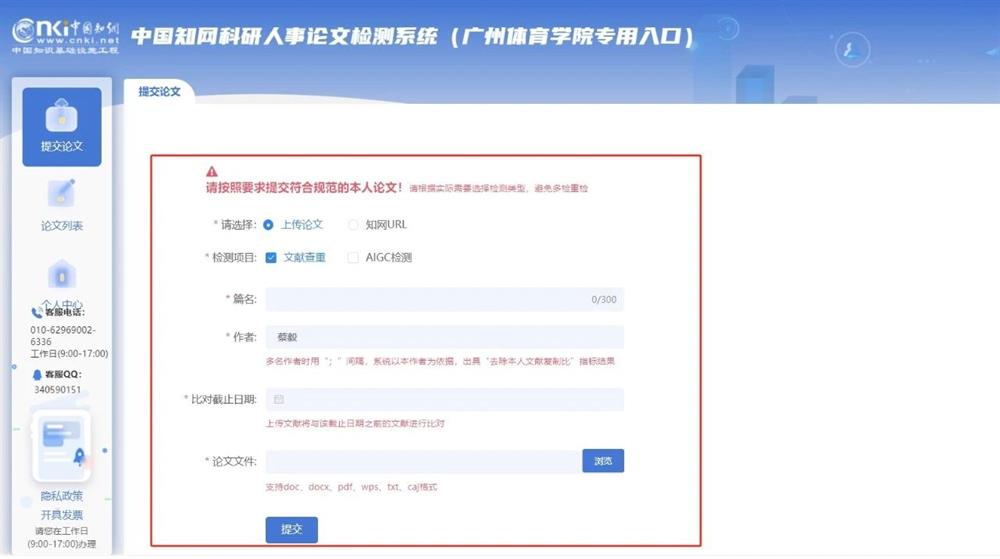
Task: Click the 浏览 browse button
Action: pyautogui.click(x=603, y=461)
